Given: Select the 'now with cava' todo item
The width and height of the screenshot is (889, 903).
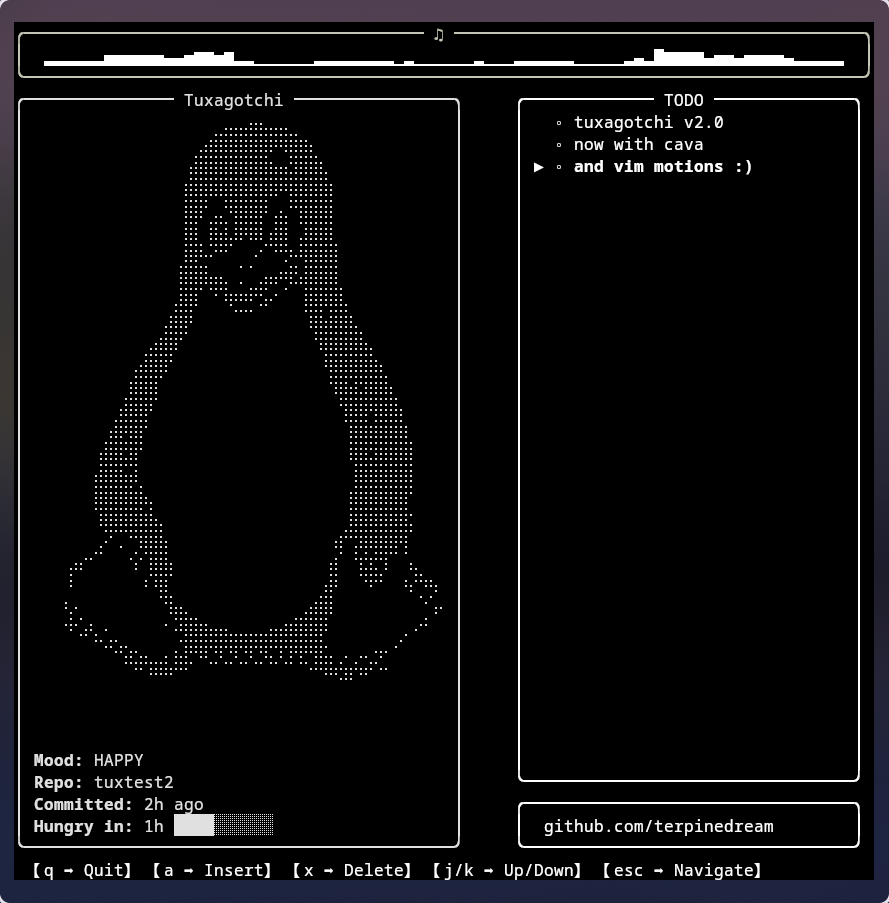Looking at the screenshot, I should pyautogui.click(x=638, y=145).
